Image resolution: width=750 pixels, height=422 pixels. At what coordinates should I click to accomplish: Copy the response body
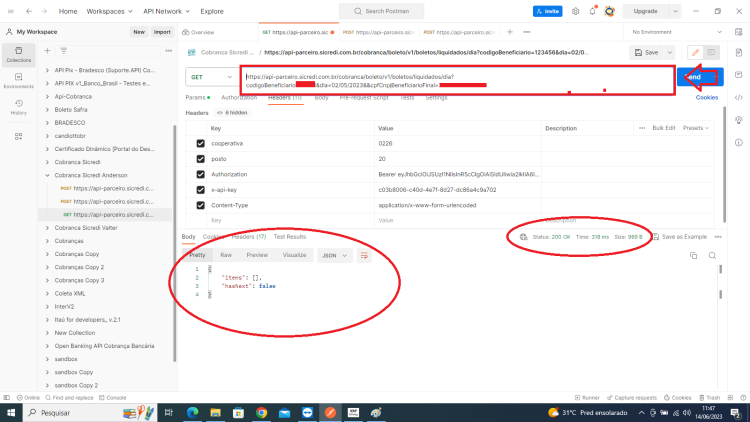click(x=694, y=255)
